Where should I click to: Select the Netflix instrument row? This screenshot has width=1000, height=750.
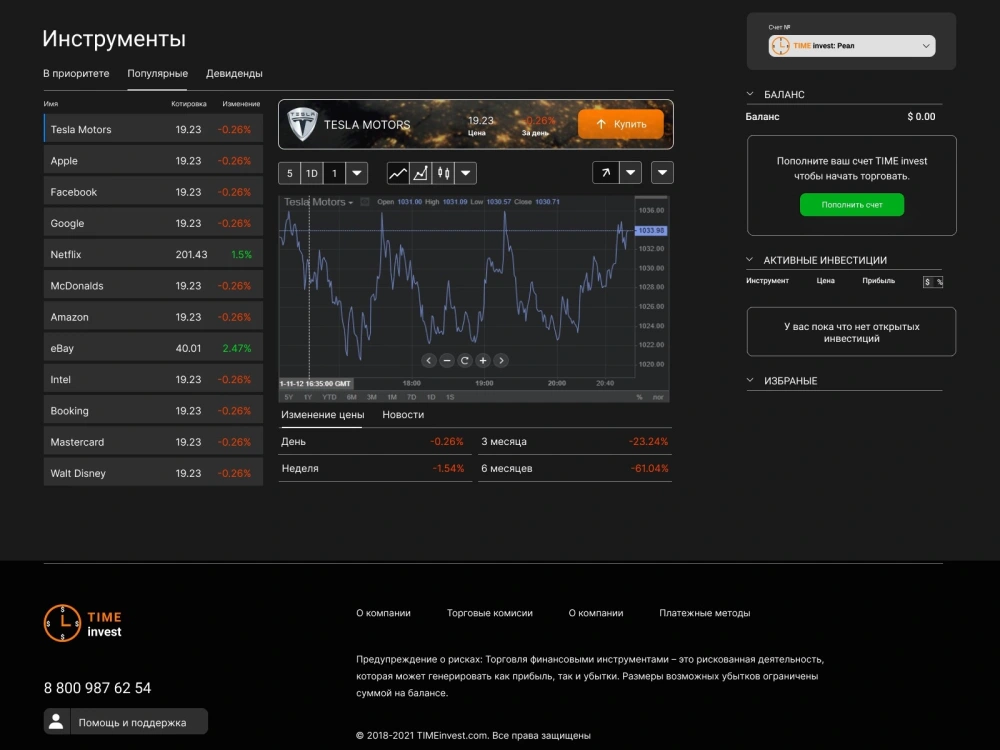tap(153, 254)
